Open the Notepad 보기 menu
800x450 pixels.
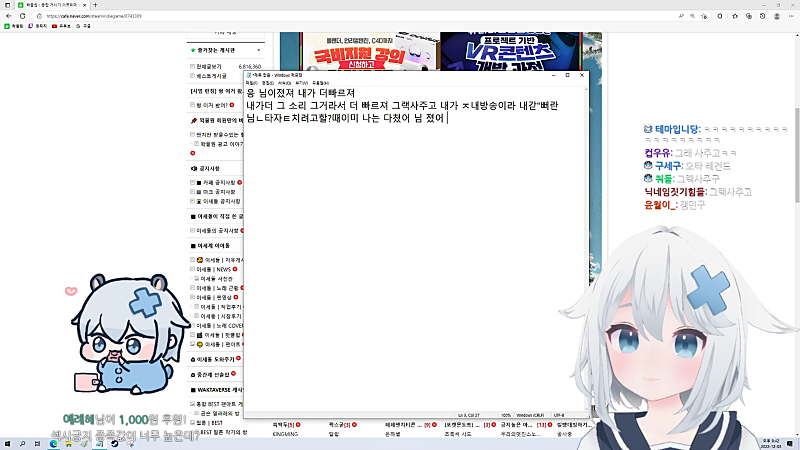[x=302, y=83]
